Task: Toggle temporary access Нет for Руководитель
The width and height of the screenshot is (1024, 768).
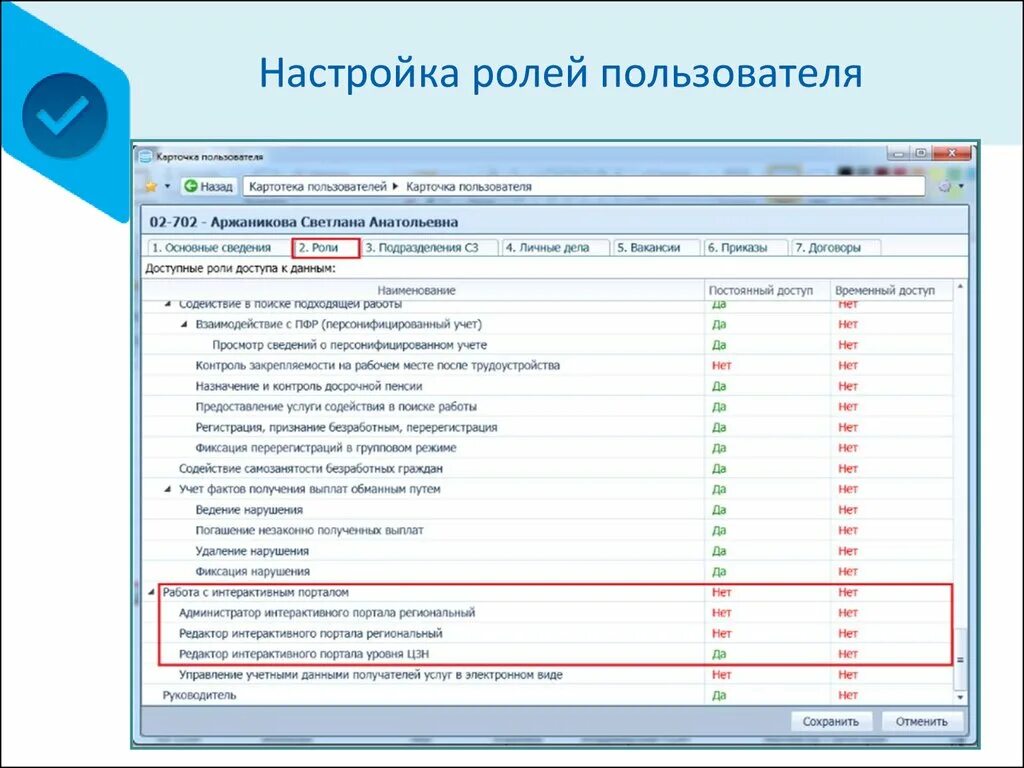Action: pos(848,696)
